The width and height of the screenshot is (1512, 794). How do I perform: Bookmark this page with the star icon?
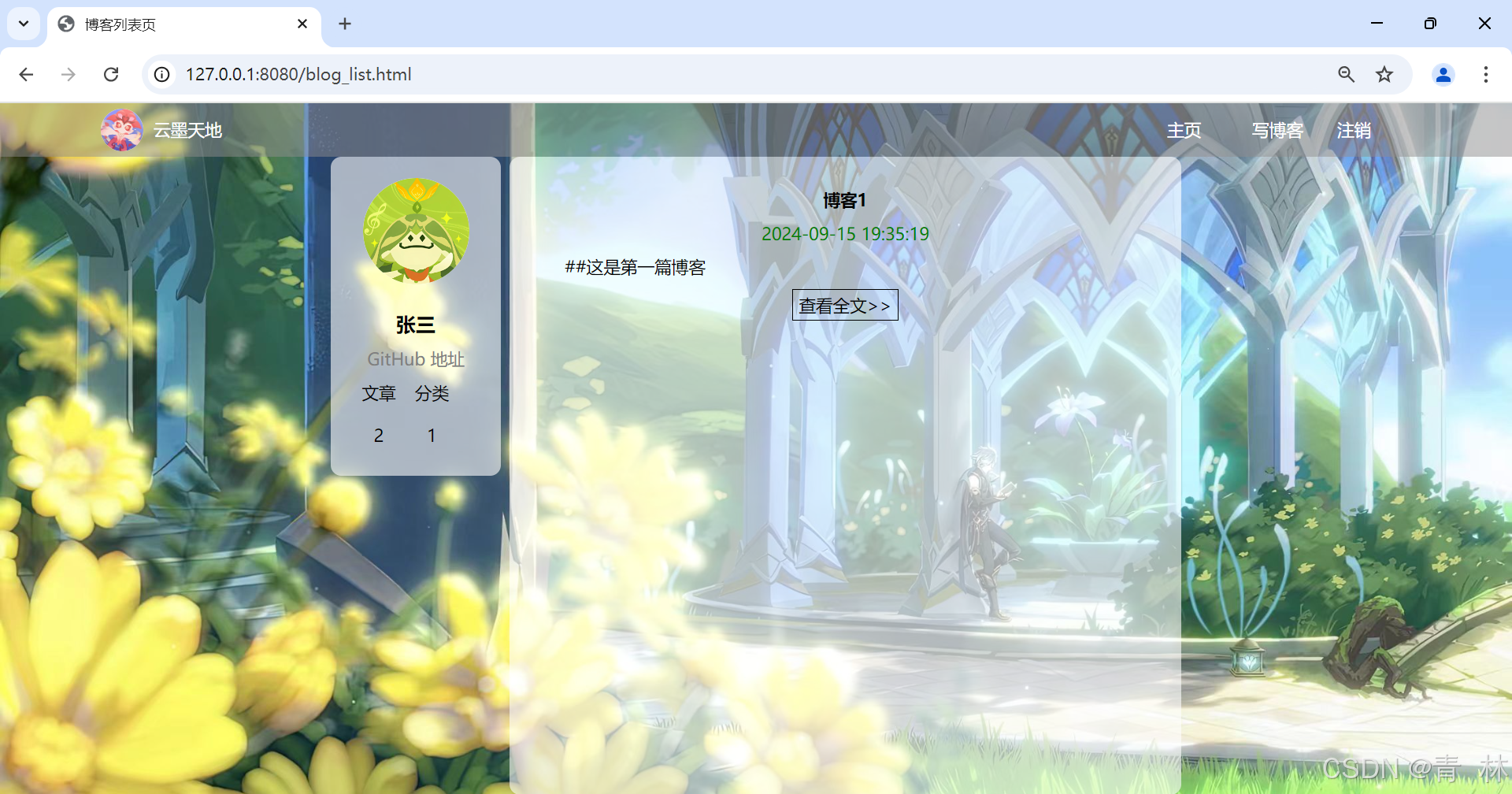1384,74
